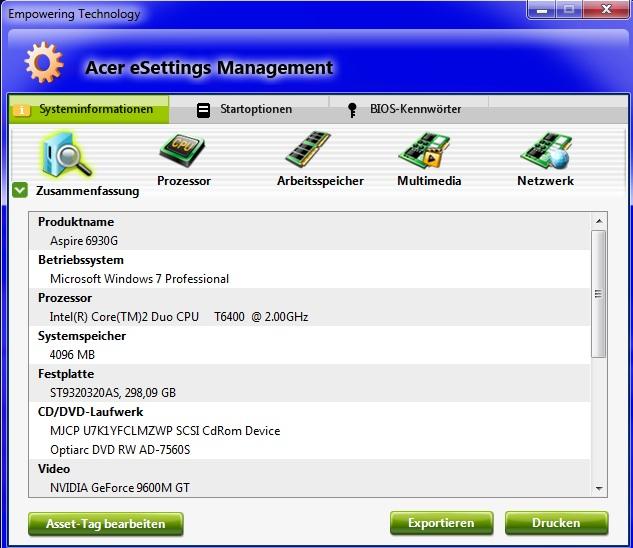Click the Asset-Tag bearbeiten button
Image resolution: width=633 pixels, height=548 pixels.
pos(106,524)
